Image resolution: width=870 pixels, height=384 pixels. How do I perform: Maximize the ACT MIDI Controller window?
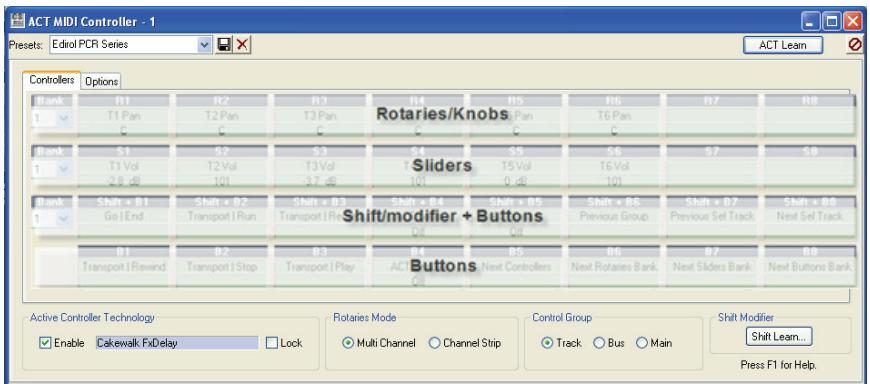click(831, 22)
